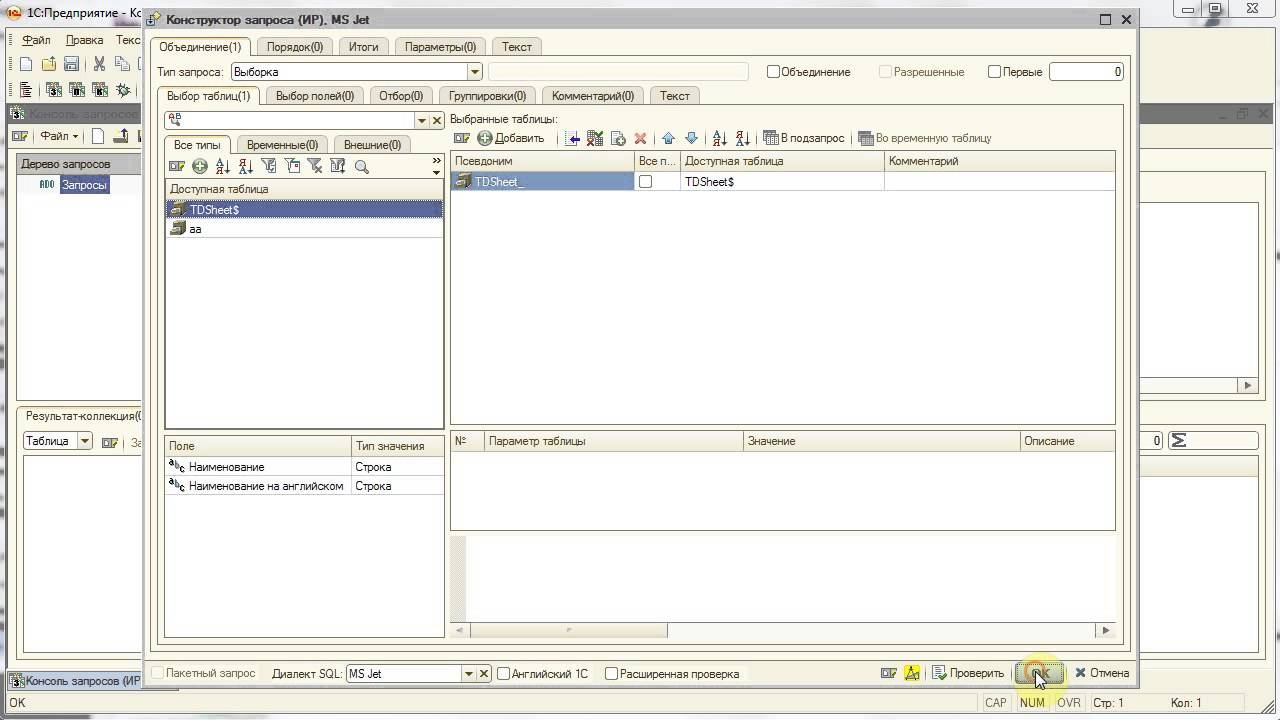The image size is (1280, 720).
Task: Click Во временную таблицу button
Action: point(925,138)
